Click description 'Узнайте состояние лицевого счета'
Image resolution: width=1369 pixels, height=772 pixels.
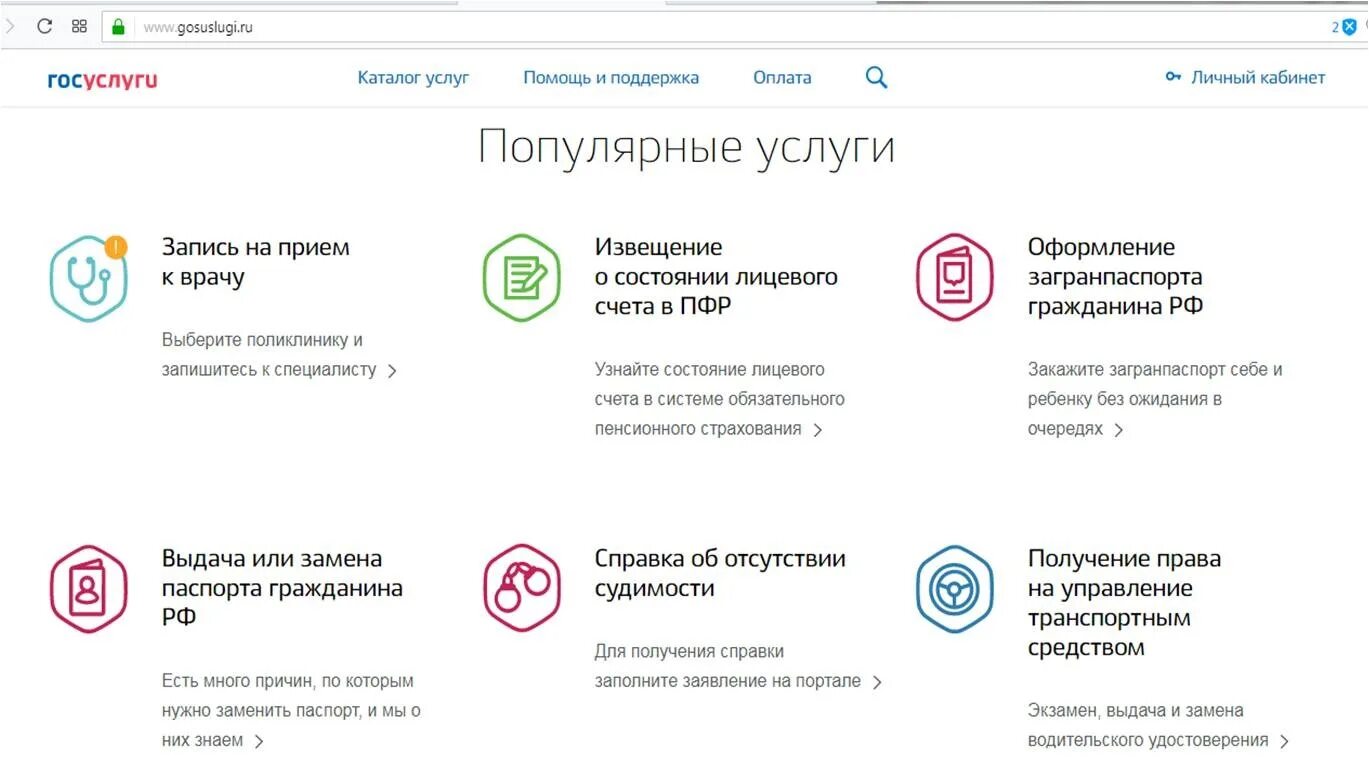point(720,399)
